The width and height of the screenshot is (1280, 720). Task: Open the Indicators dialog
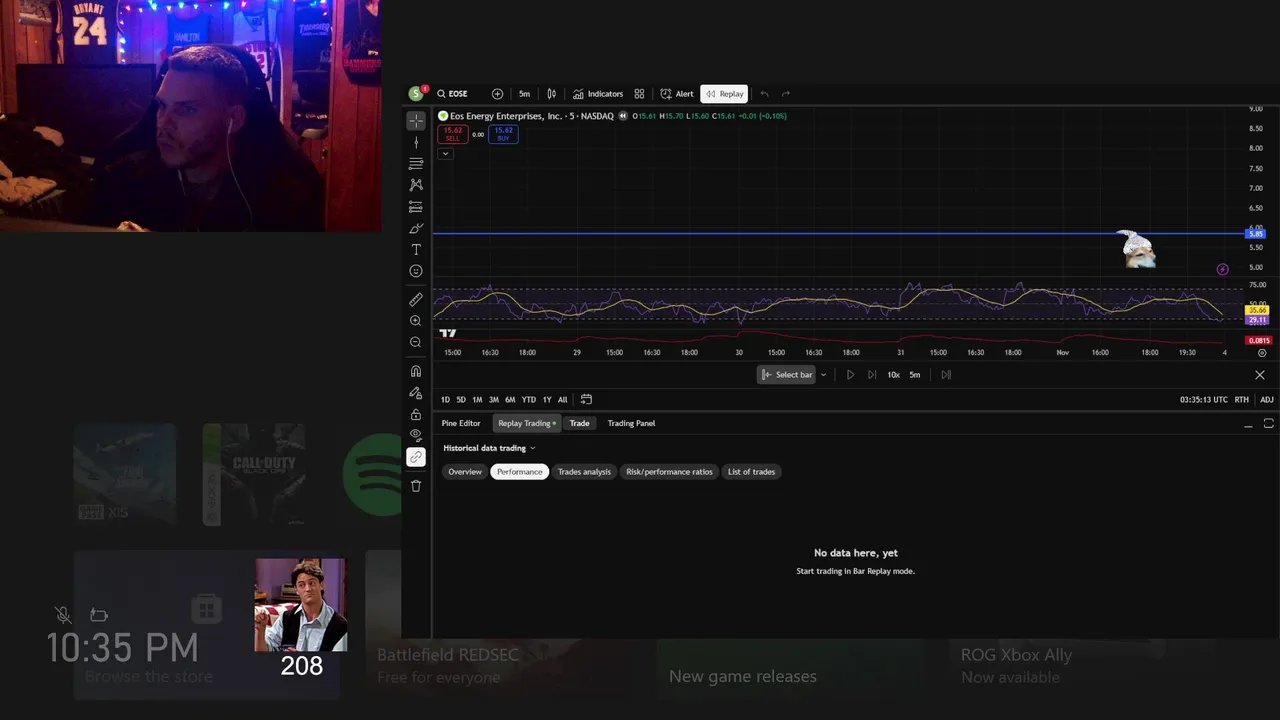(x=598, y=94)
